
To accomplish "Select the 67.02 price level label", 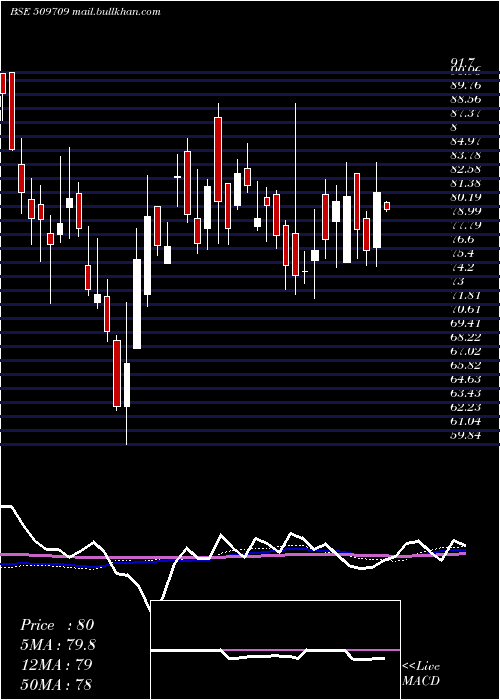I will pos(466,351).
